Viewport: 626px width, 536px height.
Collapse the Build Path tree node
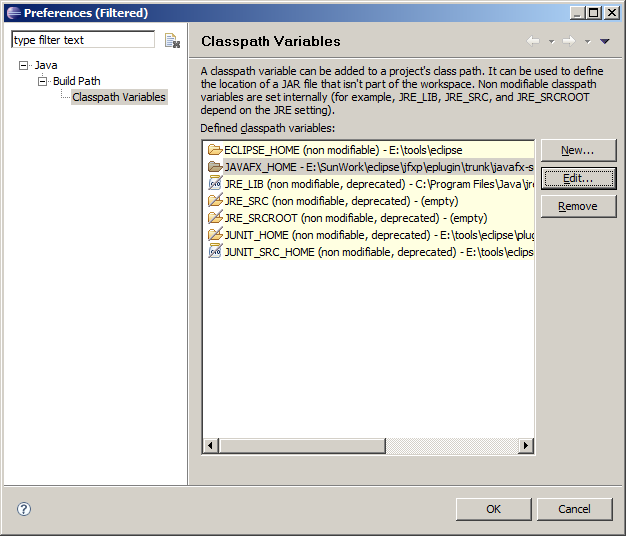point(43,82)
